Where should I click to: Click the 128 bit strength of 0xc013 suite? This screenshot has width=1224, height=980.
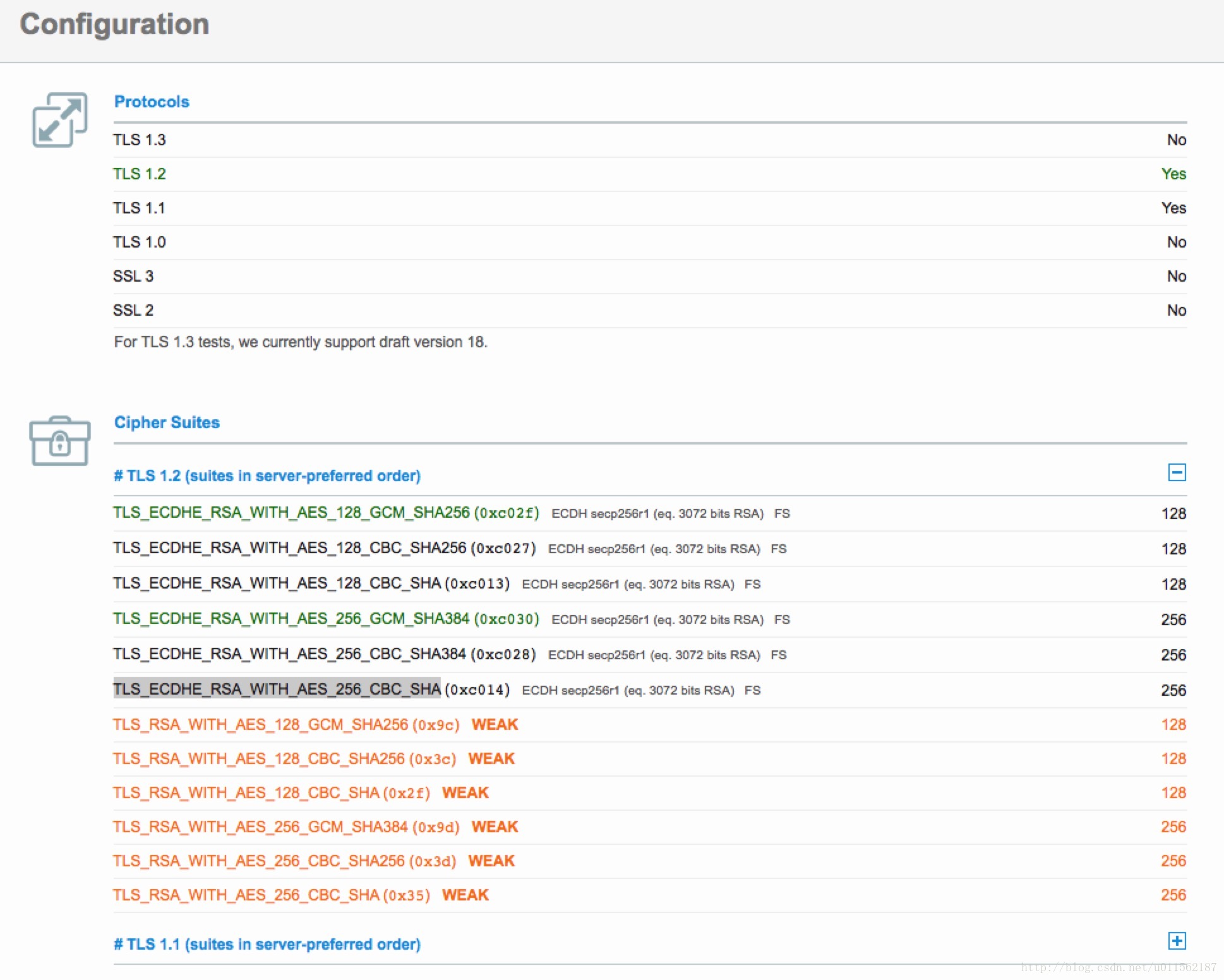coord(1173,584)
